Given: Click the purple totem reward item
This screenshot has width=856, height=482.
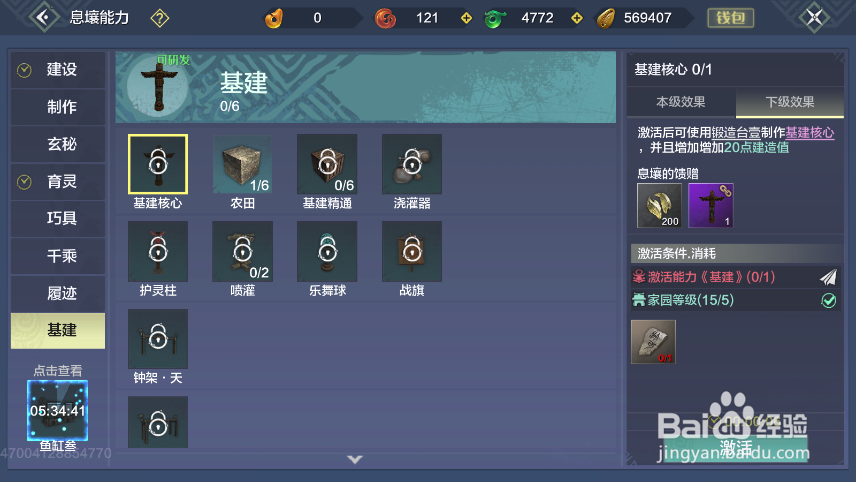Looking at the screenshot, I should click(711, 205).
